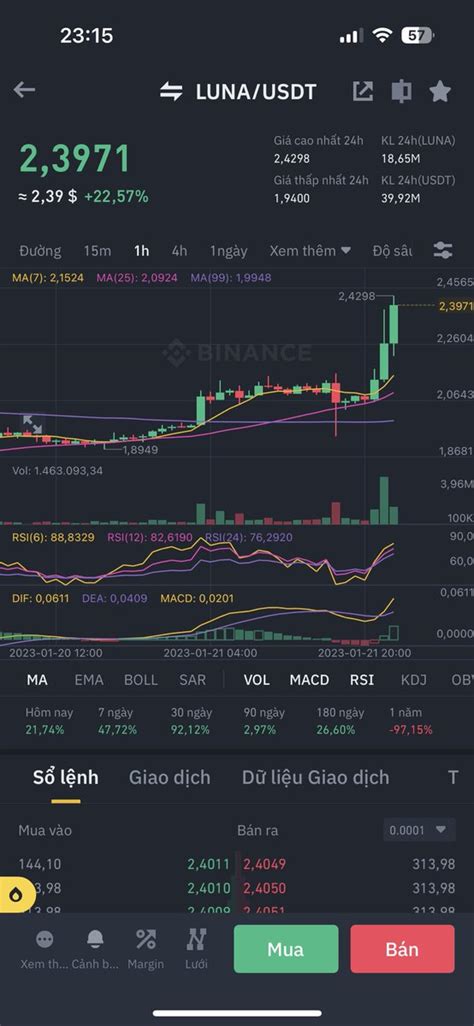
Task: Tap the LUNA/USDT pair title
Action: pyautogui.click(x=256, y=92)
